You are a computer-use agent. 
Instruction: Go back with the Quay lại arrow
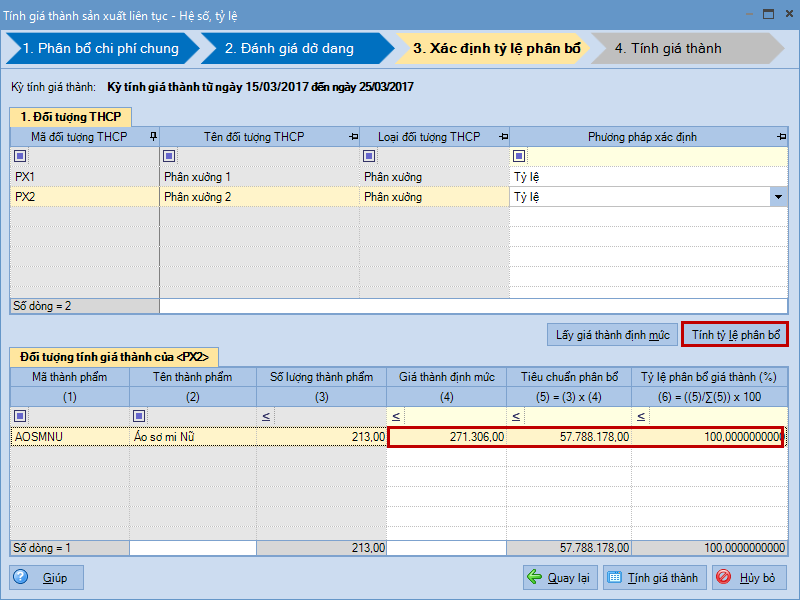[x=558, y=577]
